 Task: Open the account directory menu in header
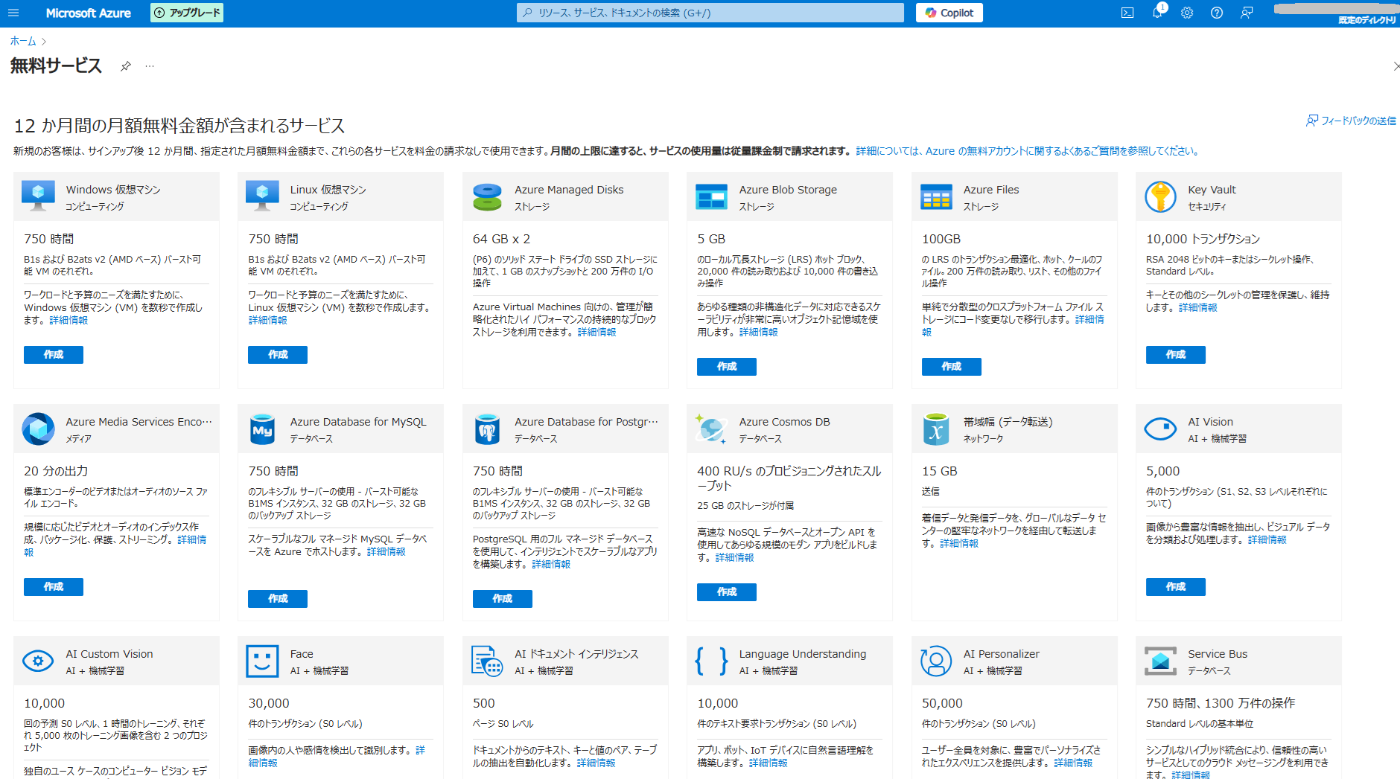(1336, 13)
